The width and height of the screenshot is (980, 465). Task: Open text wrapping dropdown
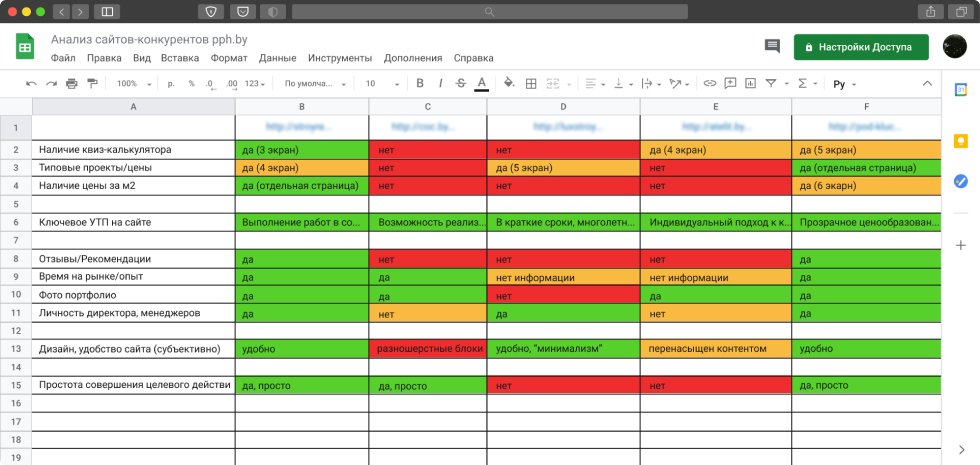tap(651, 84)
